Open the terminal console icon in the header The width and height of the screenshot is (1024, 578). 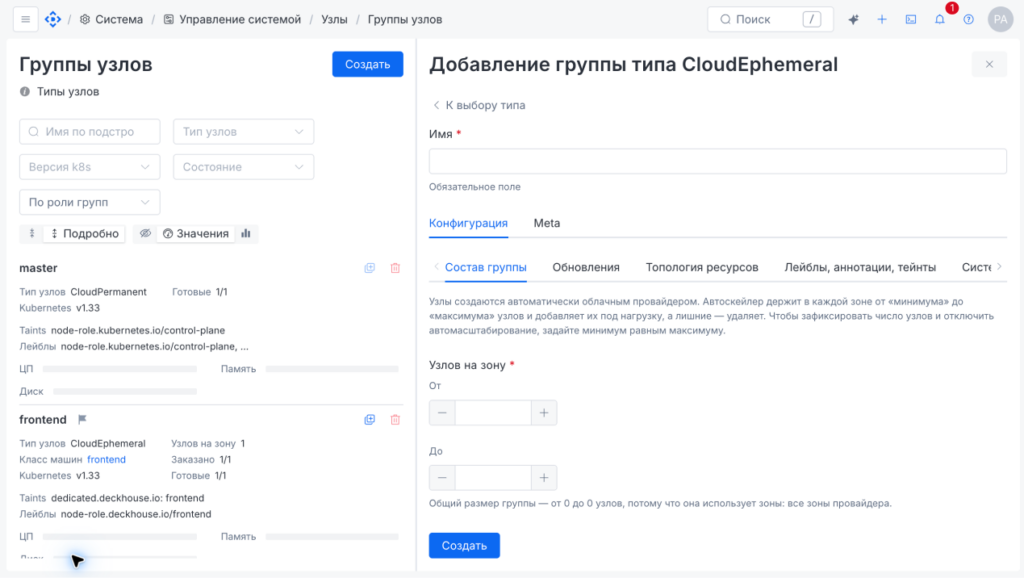pyautogui.click(x=911, y=20)
